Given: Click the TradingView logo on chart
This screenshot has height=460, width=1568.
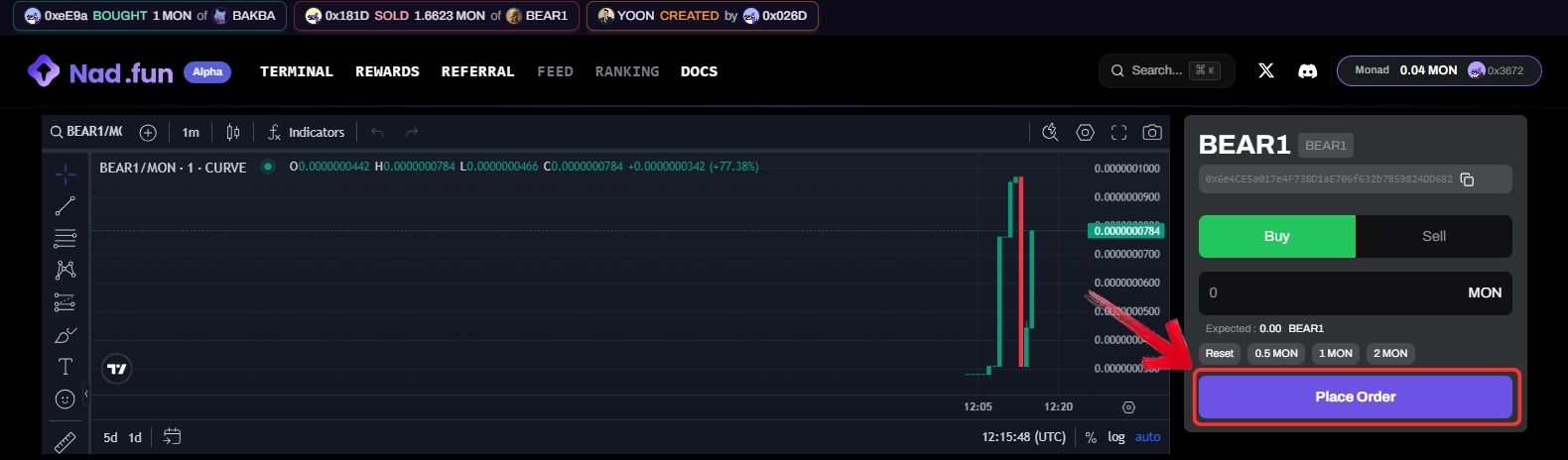Looking at the screenshot, I should pyautogui.click(x=117, y=369).
